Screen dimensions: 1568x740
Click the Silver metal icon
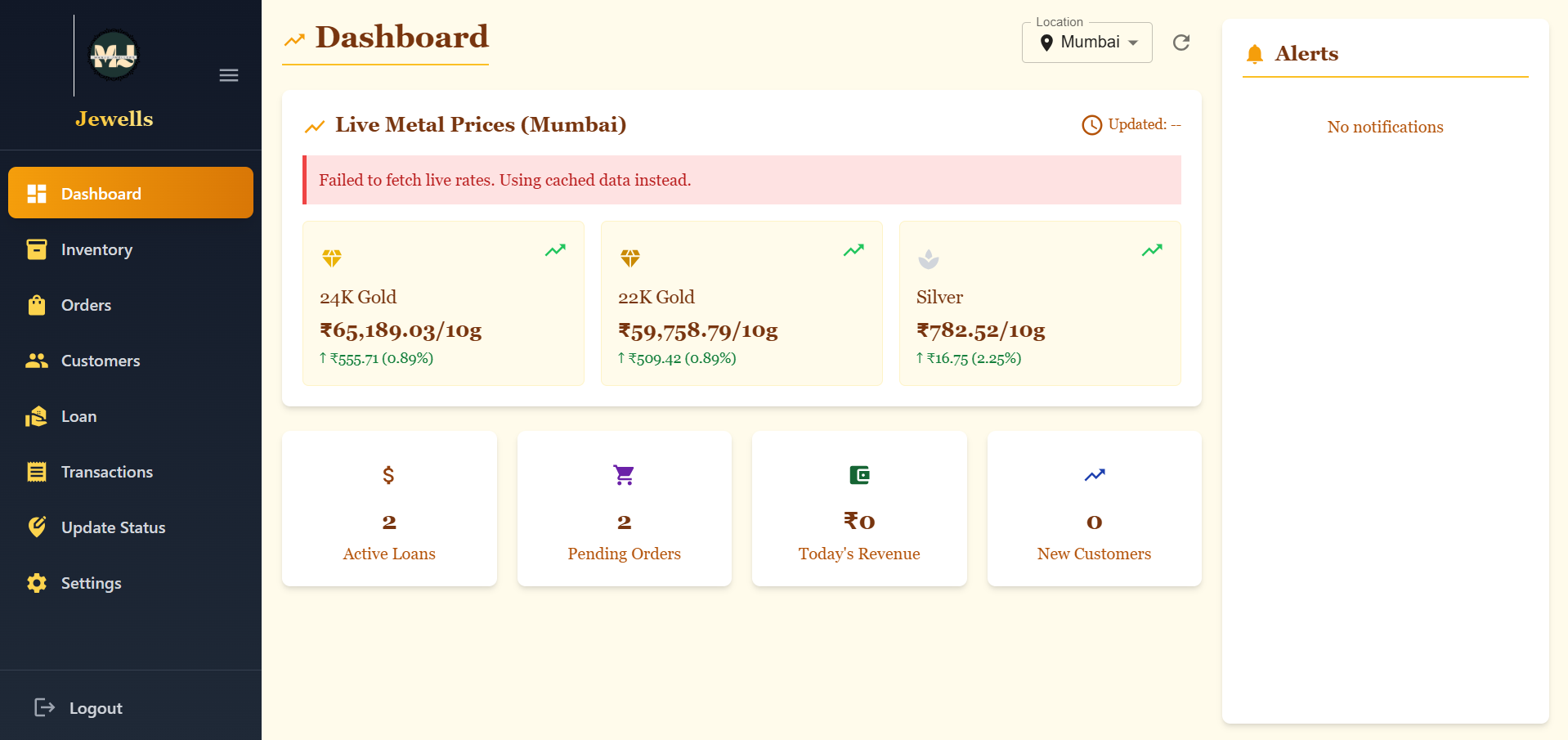tap(929, 259)
